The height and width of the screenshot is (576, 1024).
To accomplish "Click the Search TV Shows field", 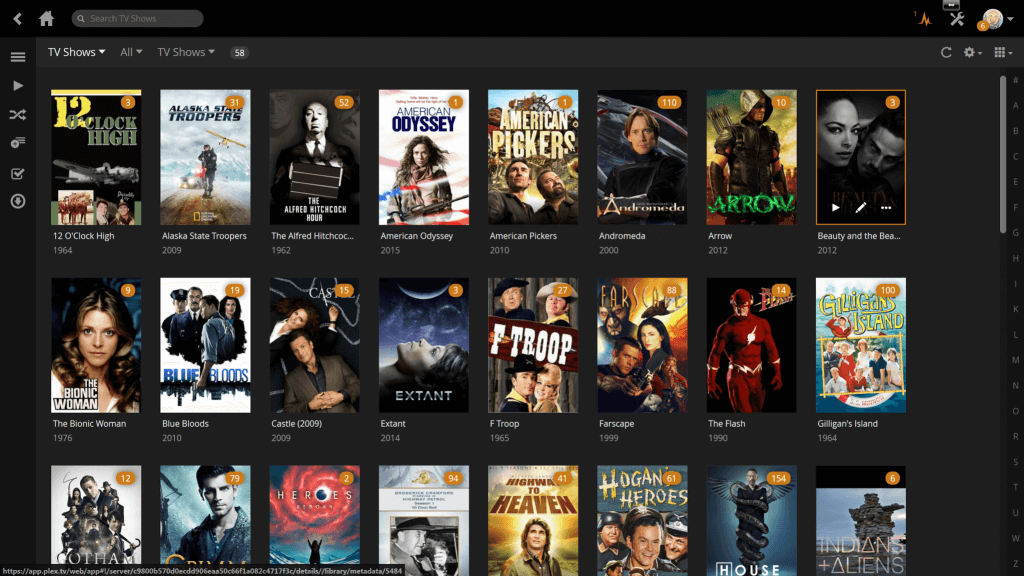I will click(137, 18).
